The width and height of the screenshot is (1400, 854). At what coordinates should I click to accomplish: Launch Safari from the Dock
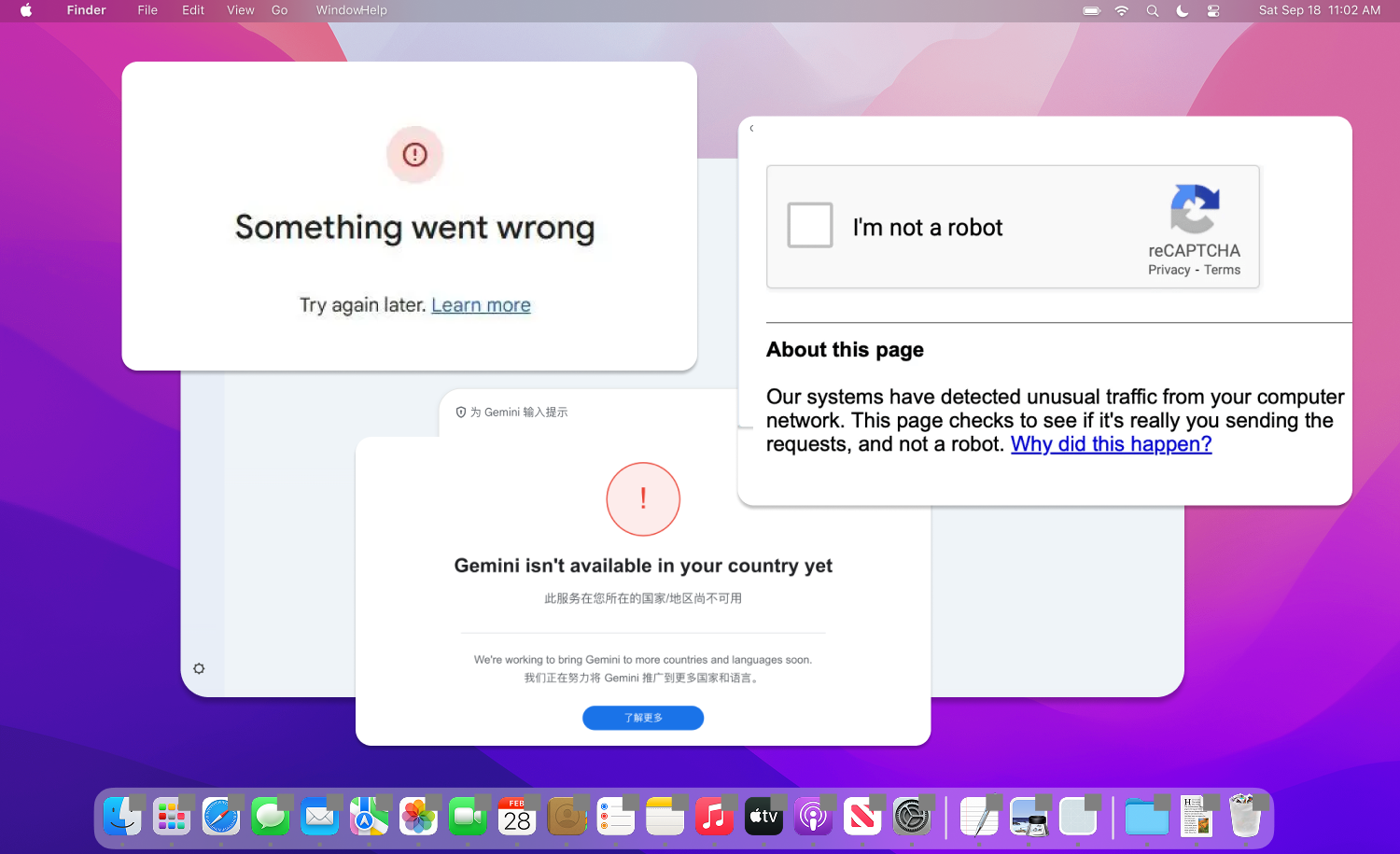(221, 817)
